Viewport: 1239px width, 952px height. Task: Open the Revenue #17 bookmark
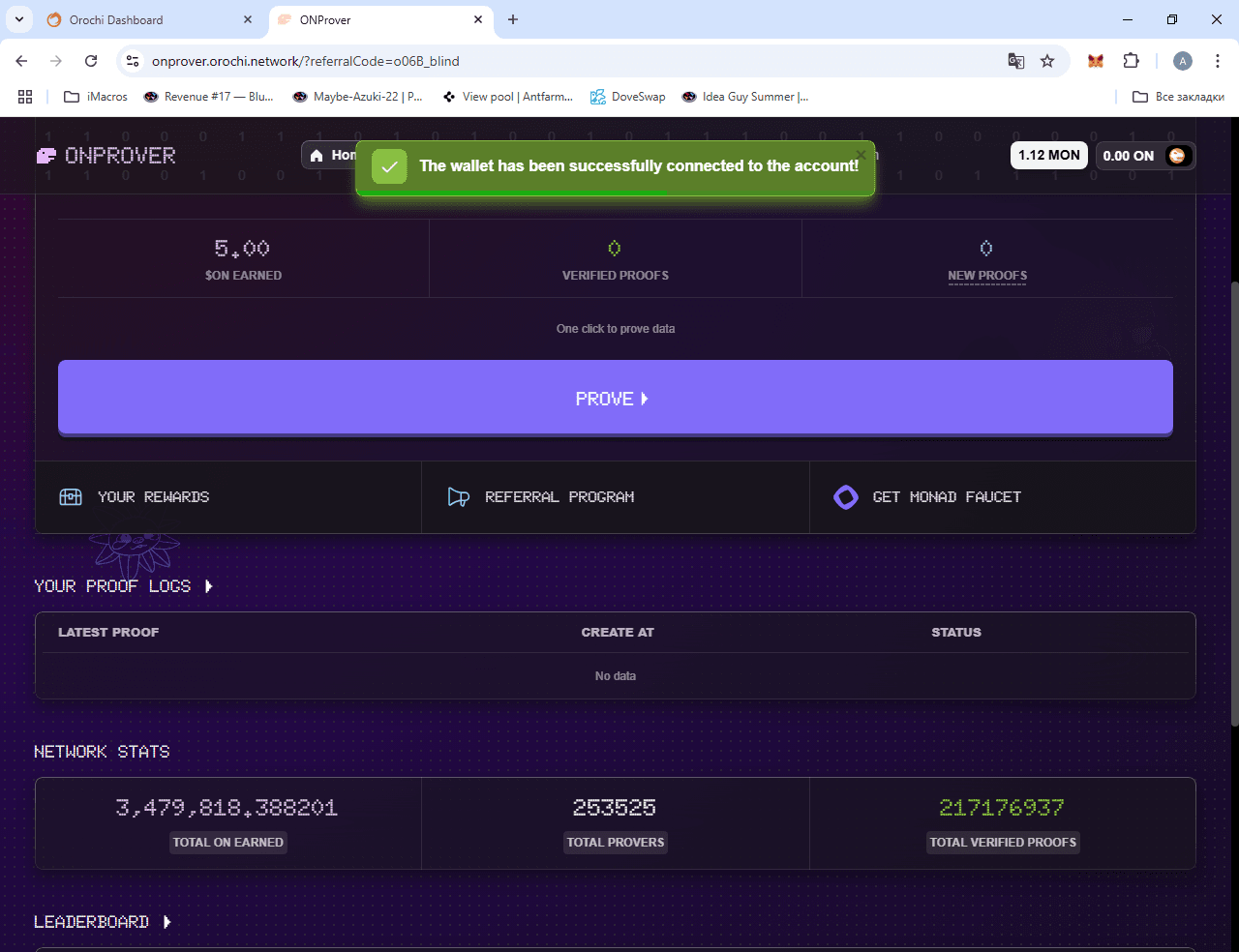point(209,97)
